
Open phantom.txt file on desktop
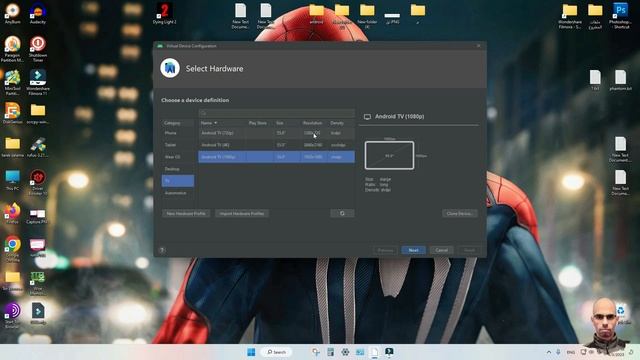[x=620, y=80]
